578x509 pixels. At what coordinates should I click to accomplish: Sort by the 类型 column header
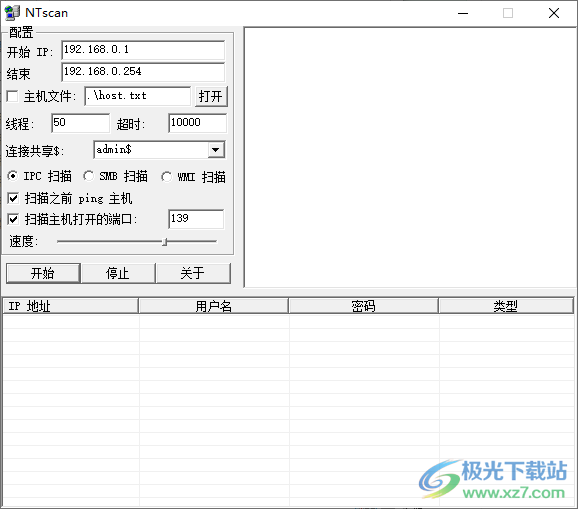(506, 306)
